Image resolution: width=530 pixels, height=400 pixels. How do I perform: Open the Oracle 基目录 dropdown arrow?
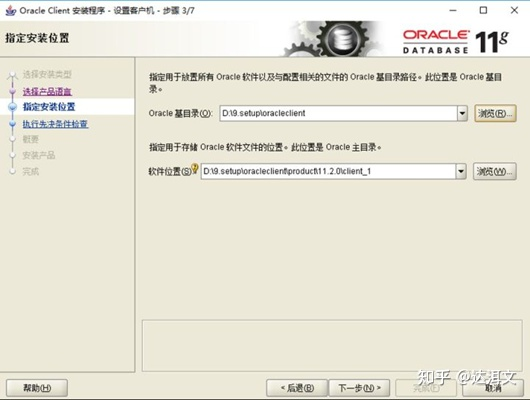pyautogui.click(x=462, y=113)
